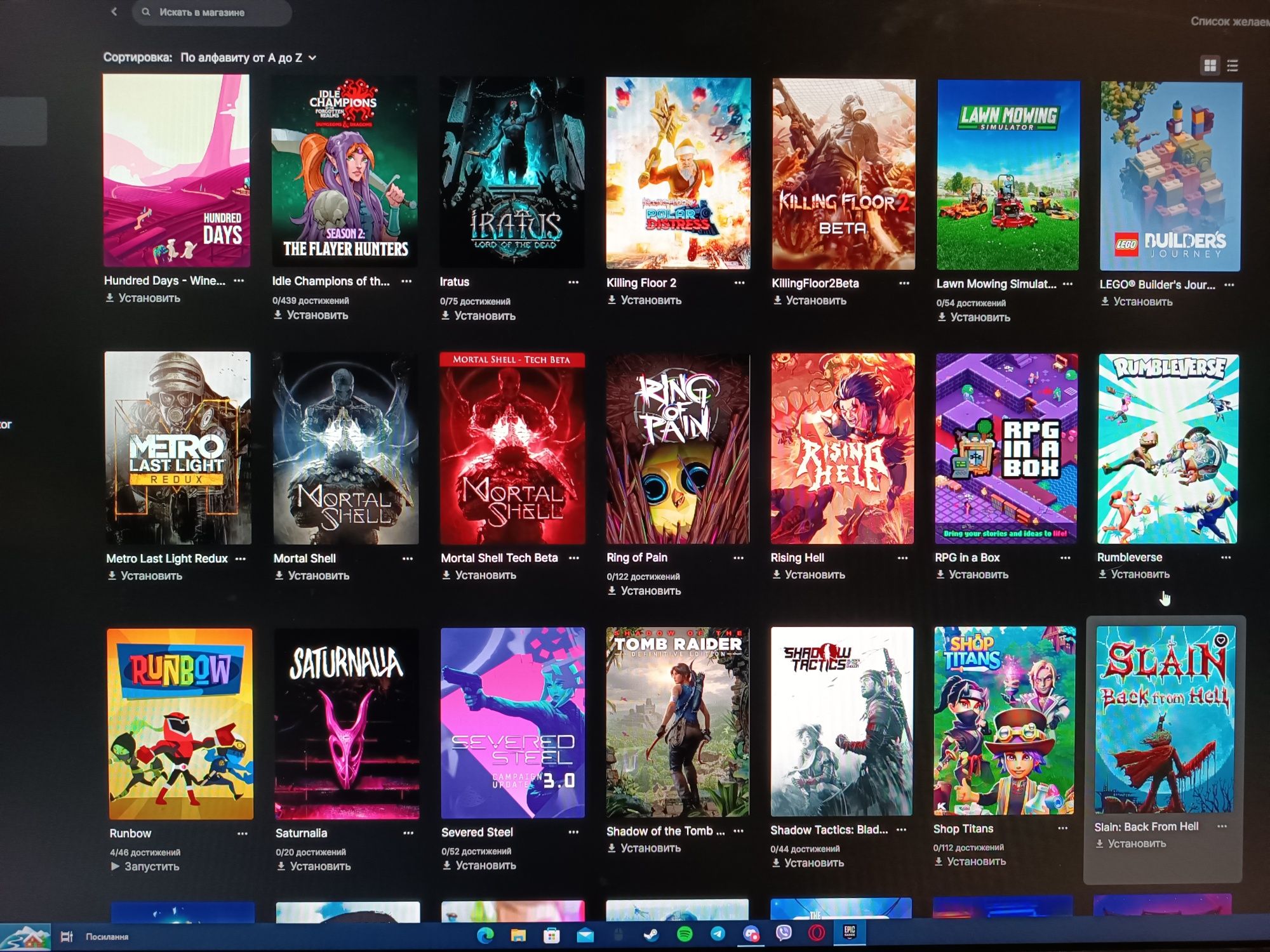1270x952 pixels.
Task: Launch Runbow with Запустить button
Action: 145,866
